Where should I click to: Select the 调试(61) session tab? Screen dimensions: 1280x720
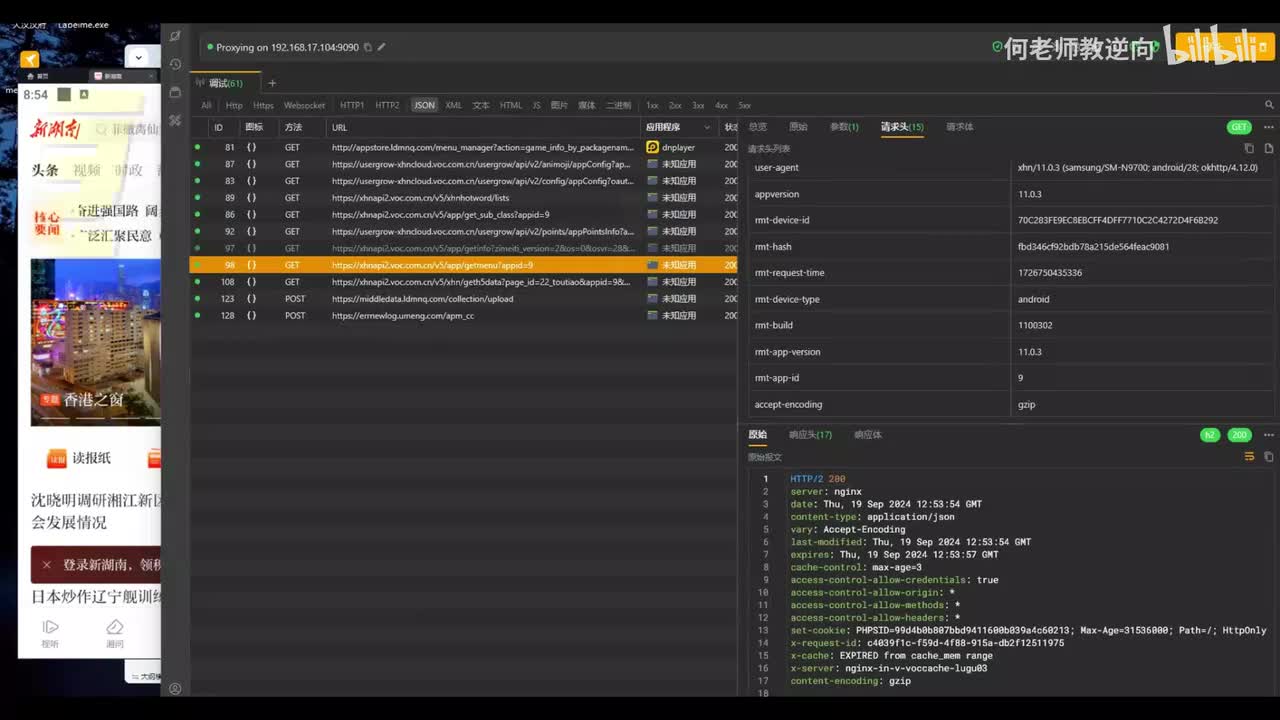point(225,83)
